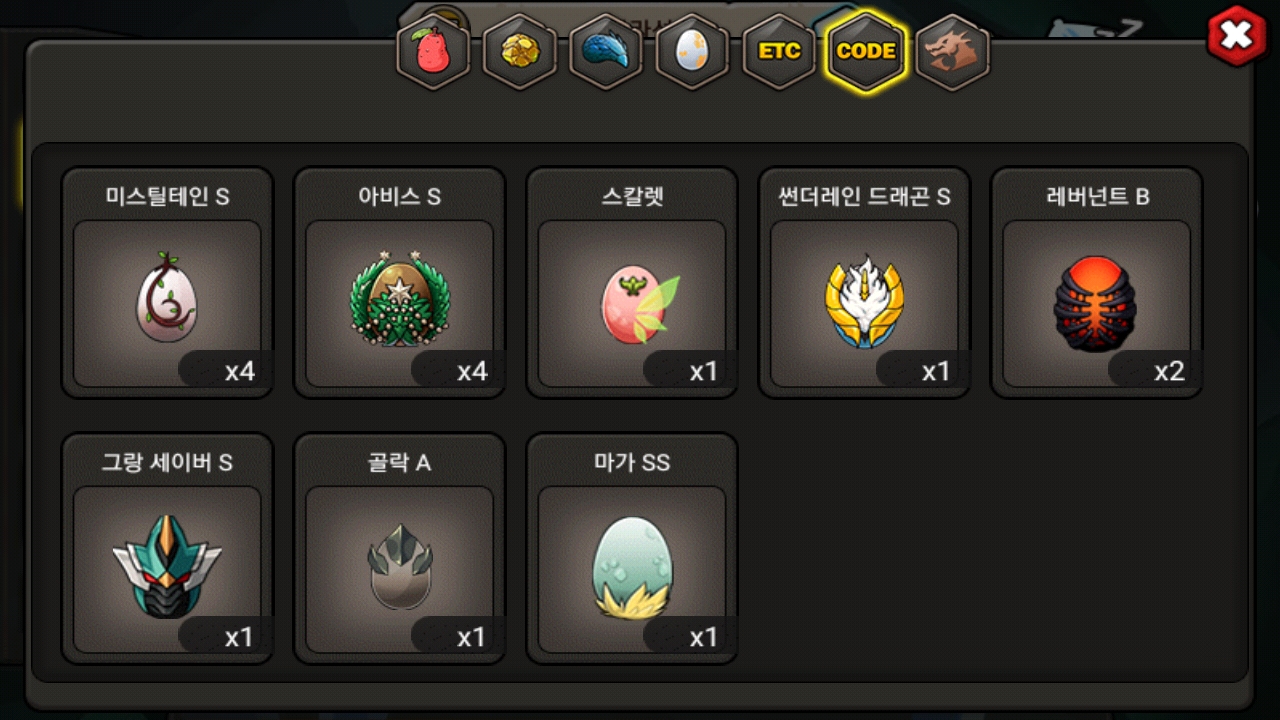Open the red fruit food tab
The height and width of the screenshot is (720, 1280).
[433, 51]
